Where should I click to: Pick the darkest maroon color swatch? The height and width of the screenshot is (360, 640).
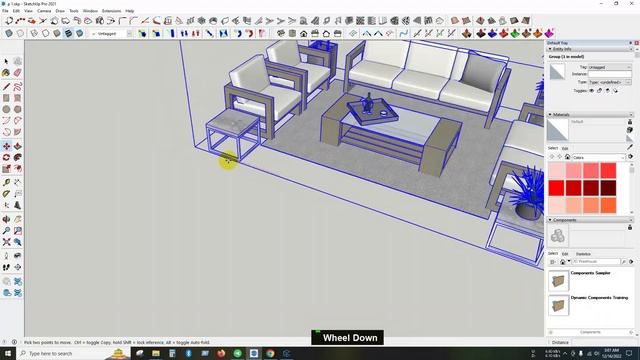click(608, 188)
